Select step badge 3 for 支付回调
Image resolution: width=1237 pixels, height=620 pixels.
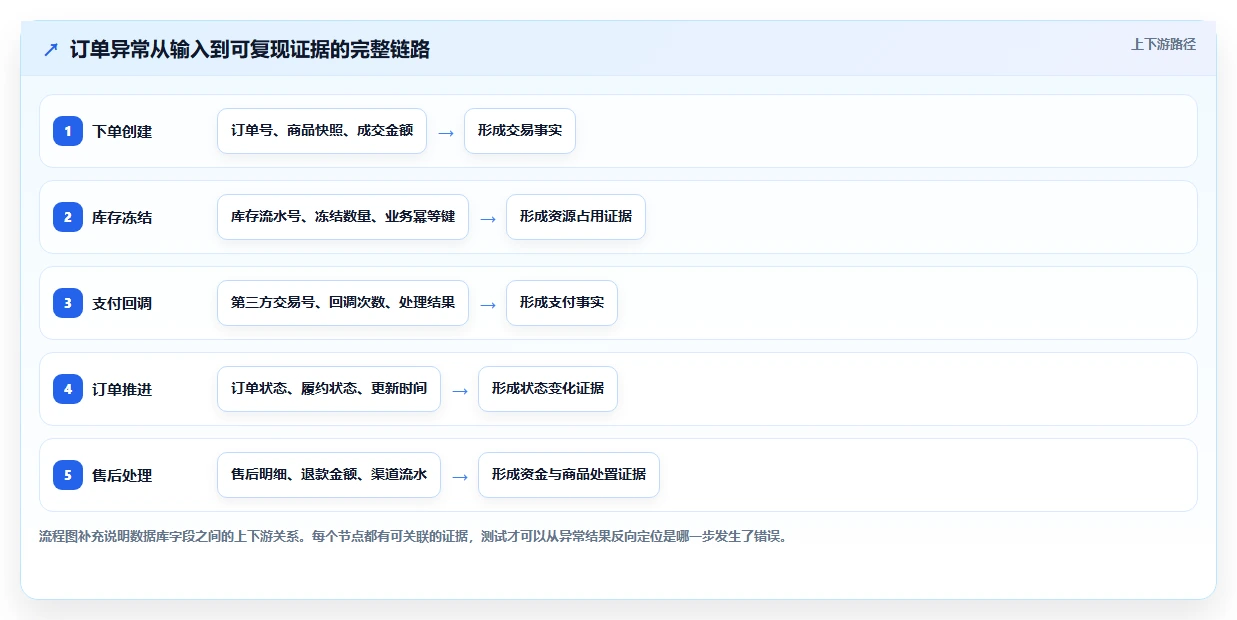point(68,303)
